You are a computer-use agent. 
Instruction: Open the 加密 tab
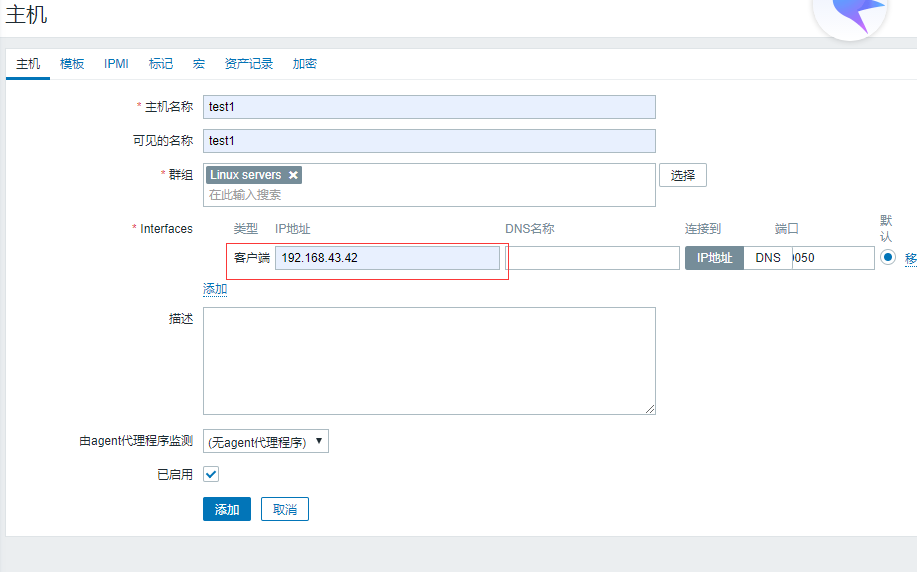coord(305,64)
